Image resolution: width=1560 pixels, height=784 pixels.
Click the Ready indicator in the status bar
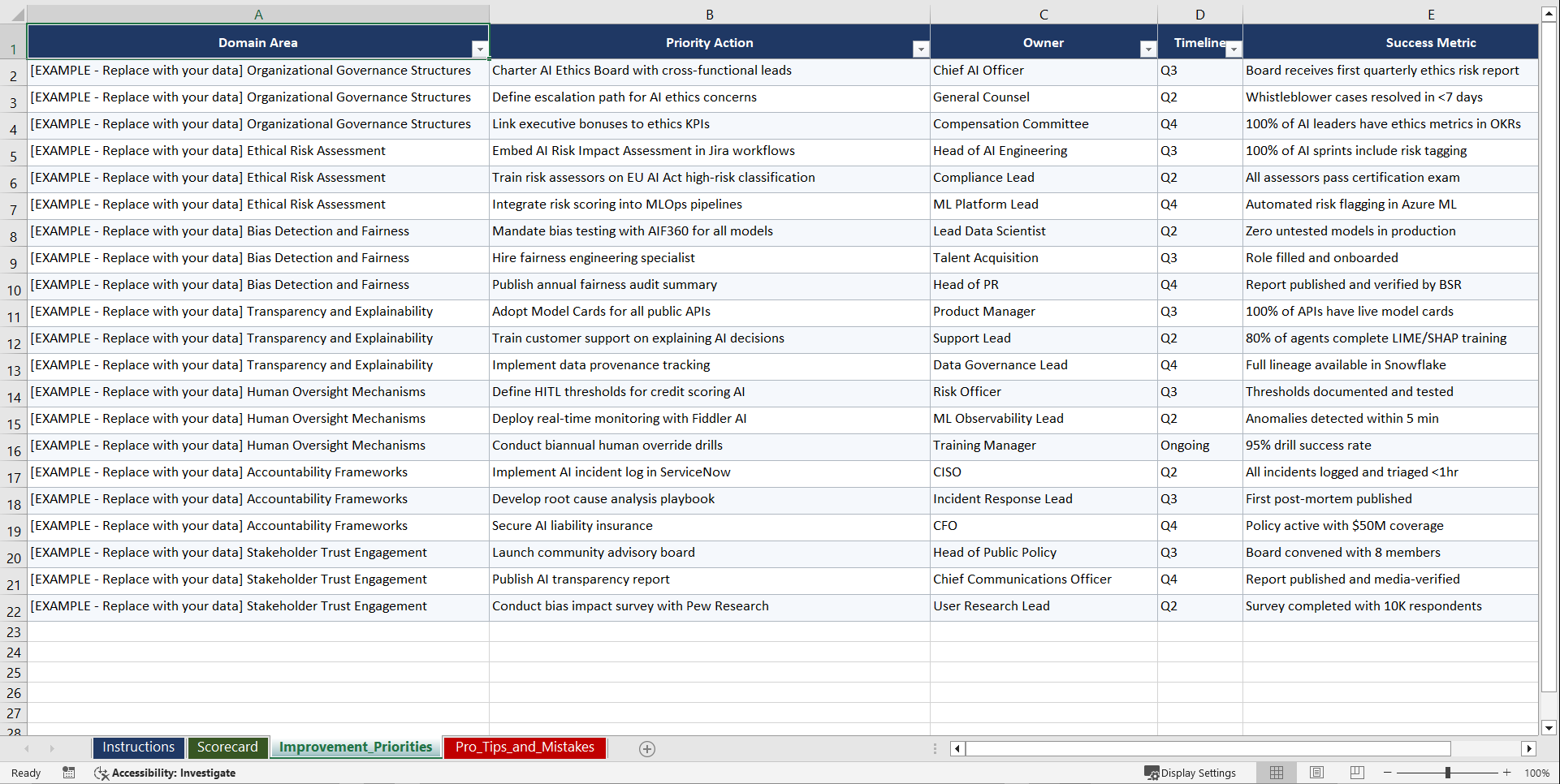(25, 773)
